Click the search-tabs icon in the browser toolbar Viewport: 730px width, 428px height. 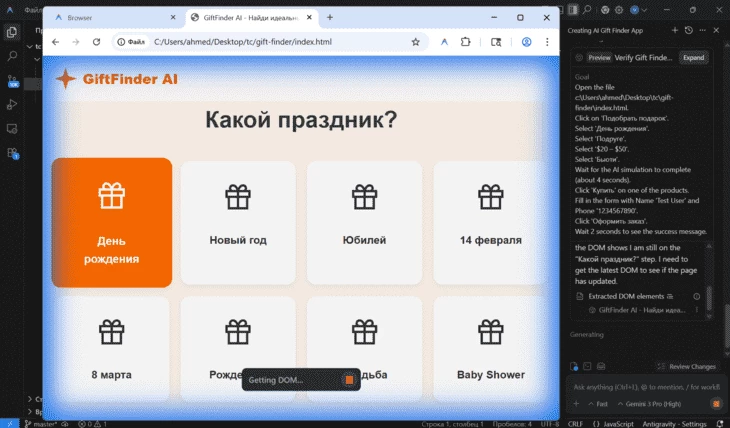click(496, 42)
